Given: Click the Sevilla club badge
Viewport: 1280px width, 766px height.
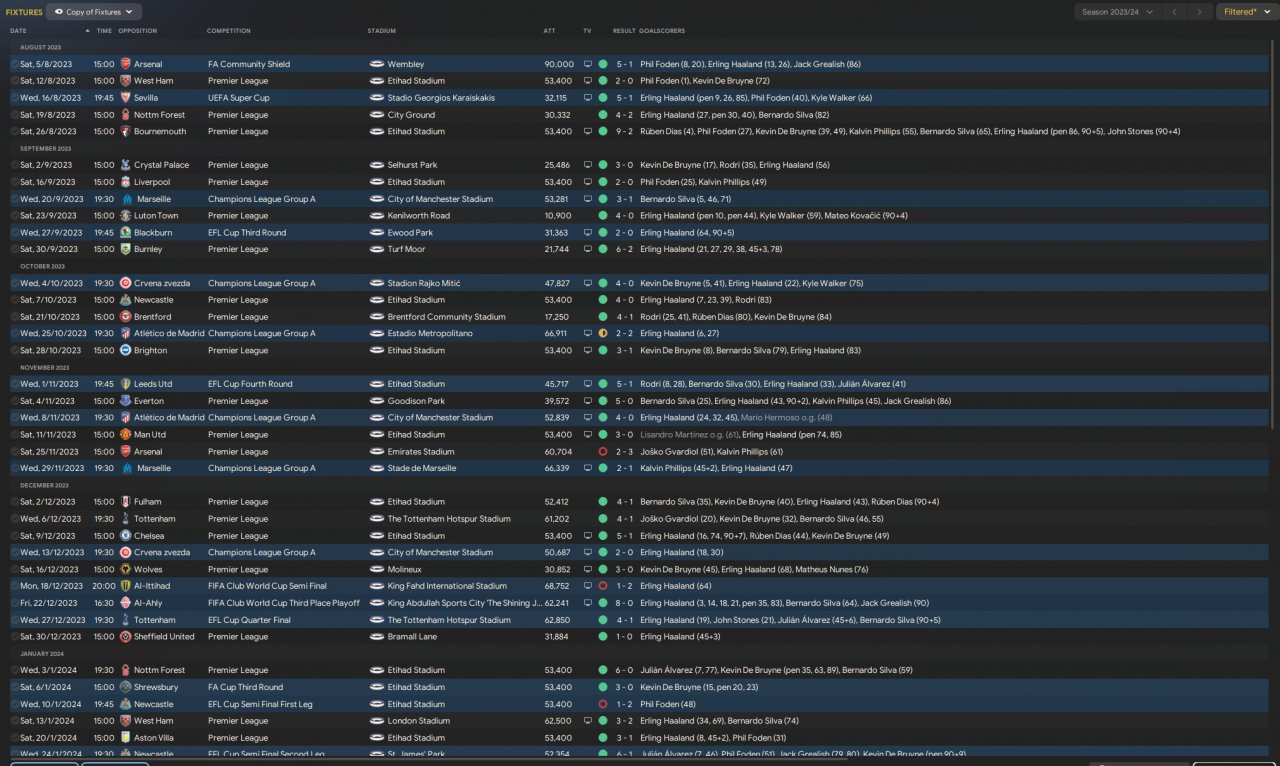Looking at the screenshot, I should [125, 98].
